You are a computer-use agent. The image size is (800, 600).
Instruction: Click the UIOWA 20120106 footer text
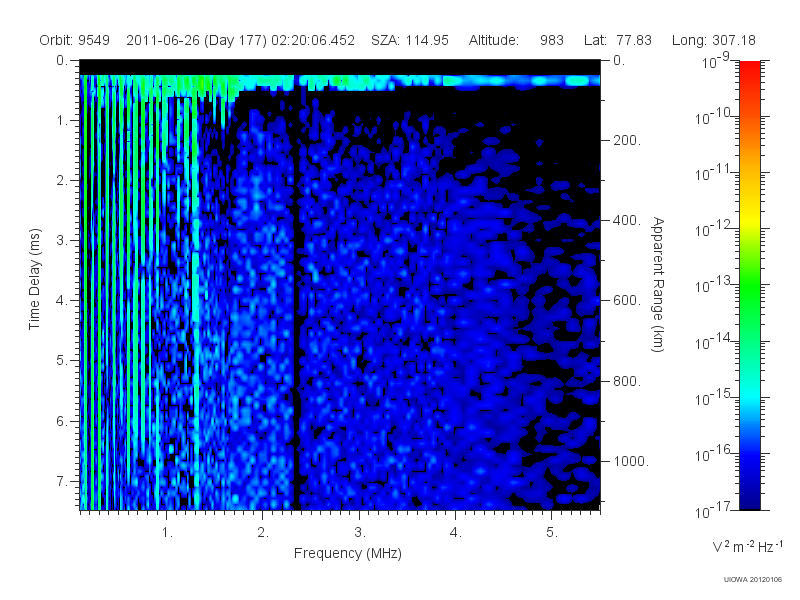753,579
